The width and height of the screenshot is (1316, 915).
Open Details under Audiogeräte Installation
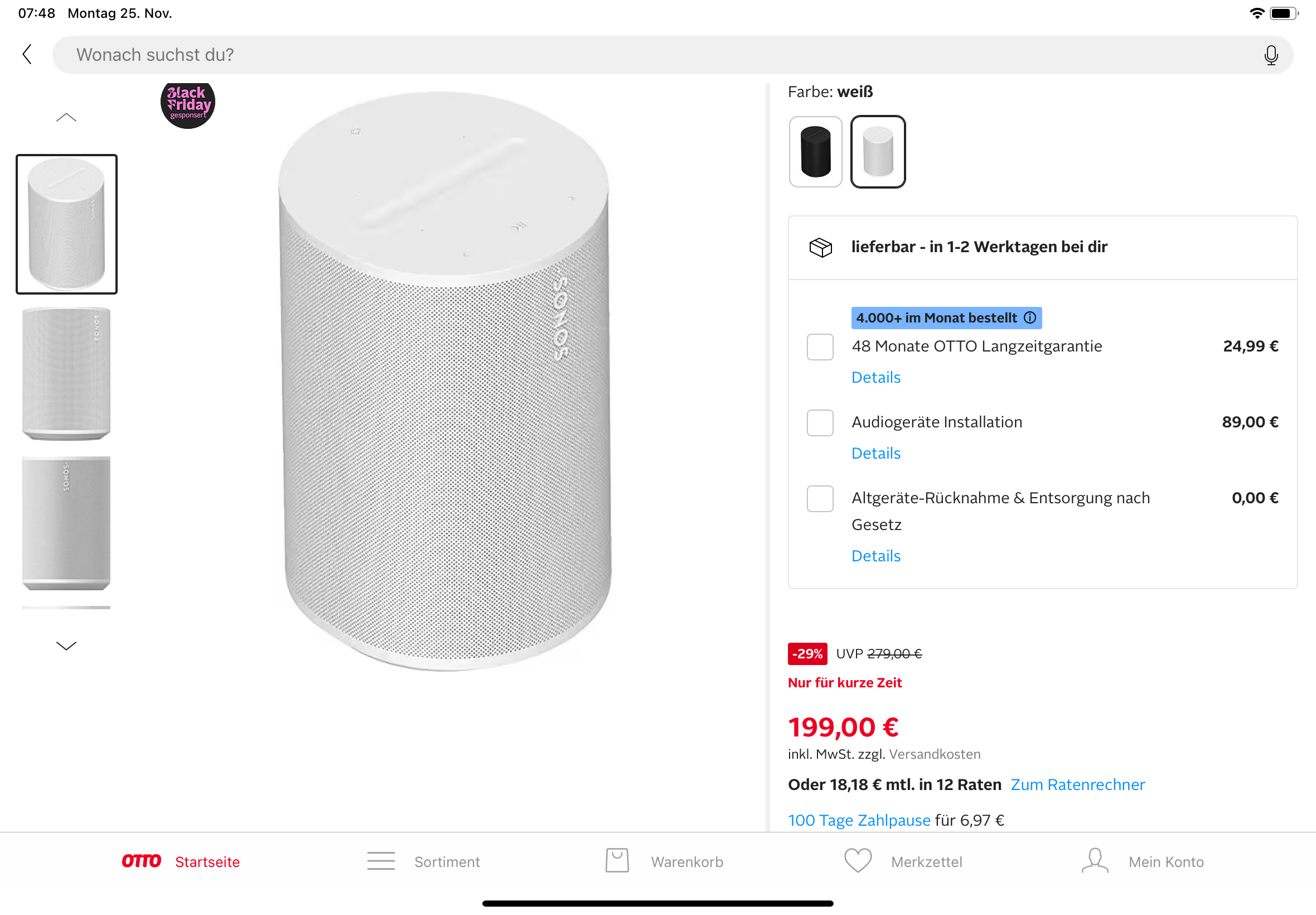pos(876,454)
